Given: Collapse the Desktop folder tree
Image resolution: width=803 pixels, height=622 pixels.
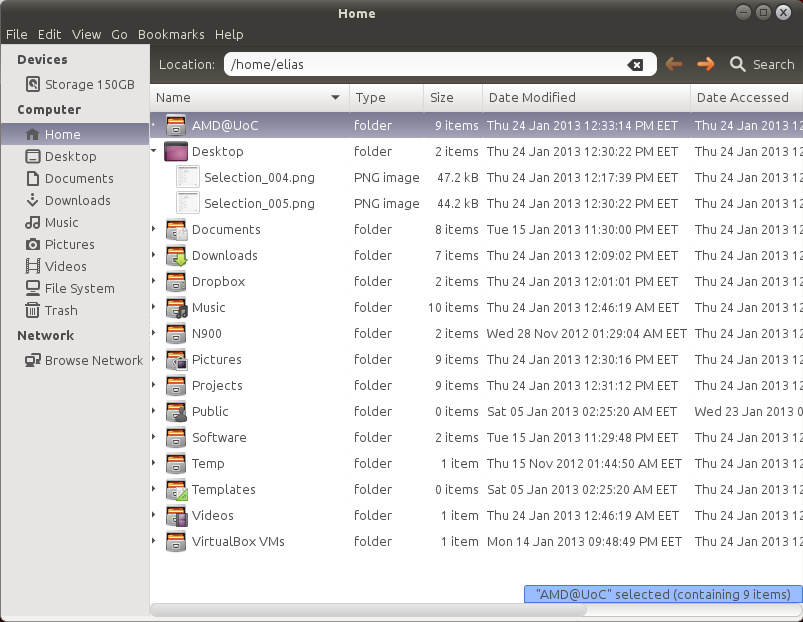Looking at the screenshot, I should pyautogui.click(x=154, y=152).
